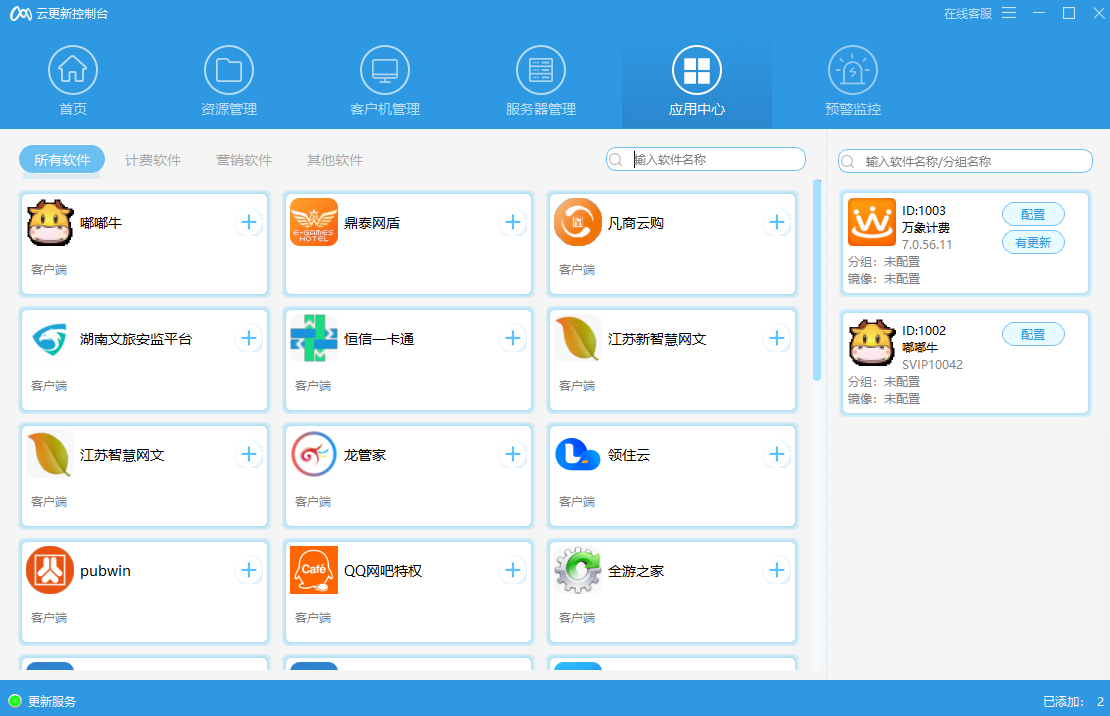
Task: Switch to the 计费软件 tab
Action: [x=152, y=158]
